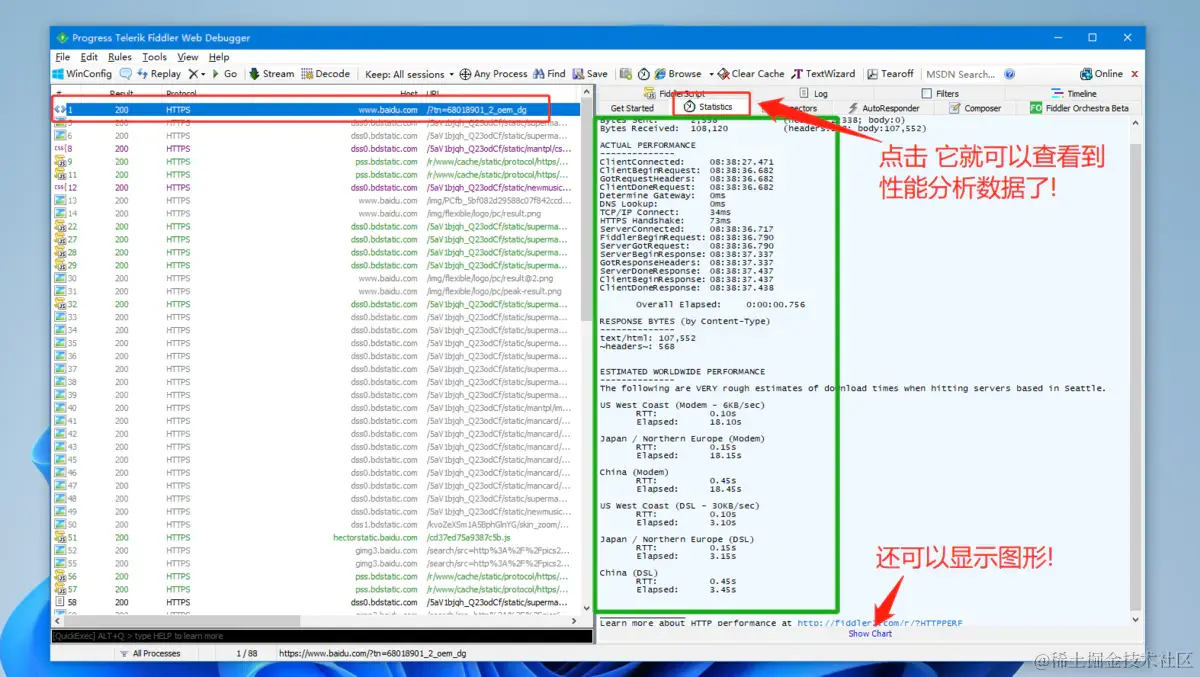
Task: Open Fiddler Orchestra Beta tab
Action: [1078, 108]
